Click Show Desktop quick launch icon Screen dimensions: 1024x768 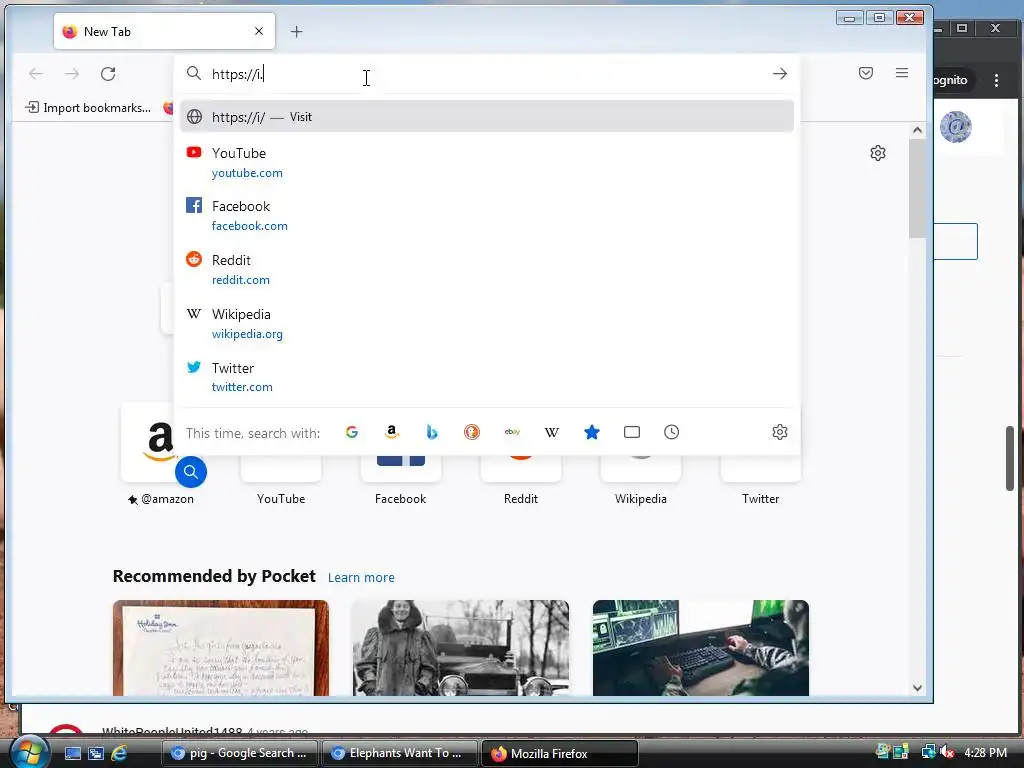pyautogui.click(x=72, y=754)
